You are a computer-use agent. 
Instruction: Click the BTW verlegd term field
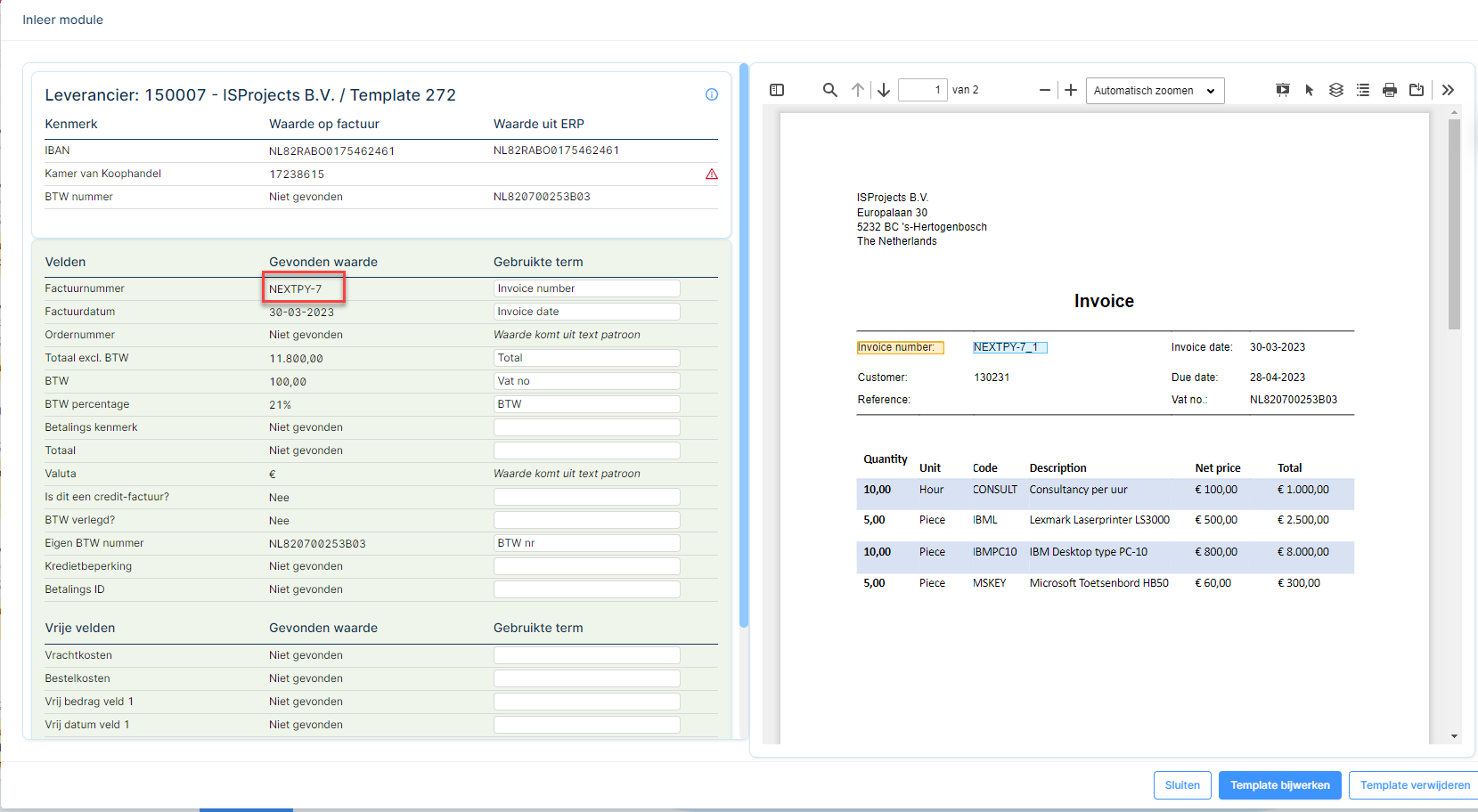(x=586, y=520)
